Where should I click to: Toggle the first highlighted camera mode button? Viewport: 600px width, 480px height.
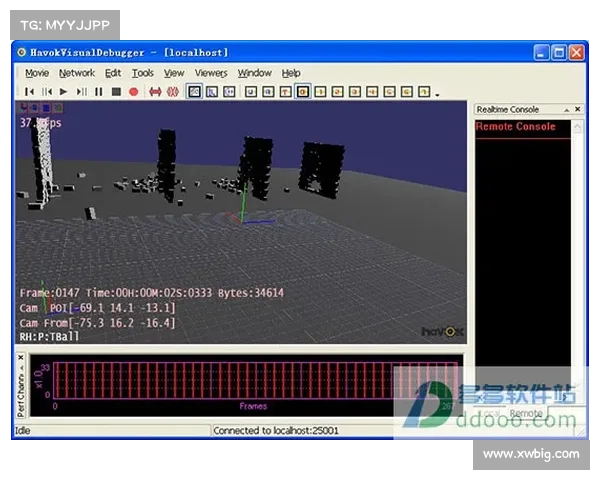[x=195, y=92]
